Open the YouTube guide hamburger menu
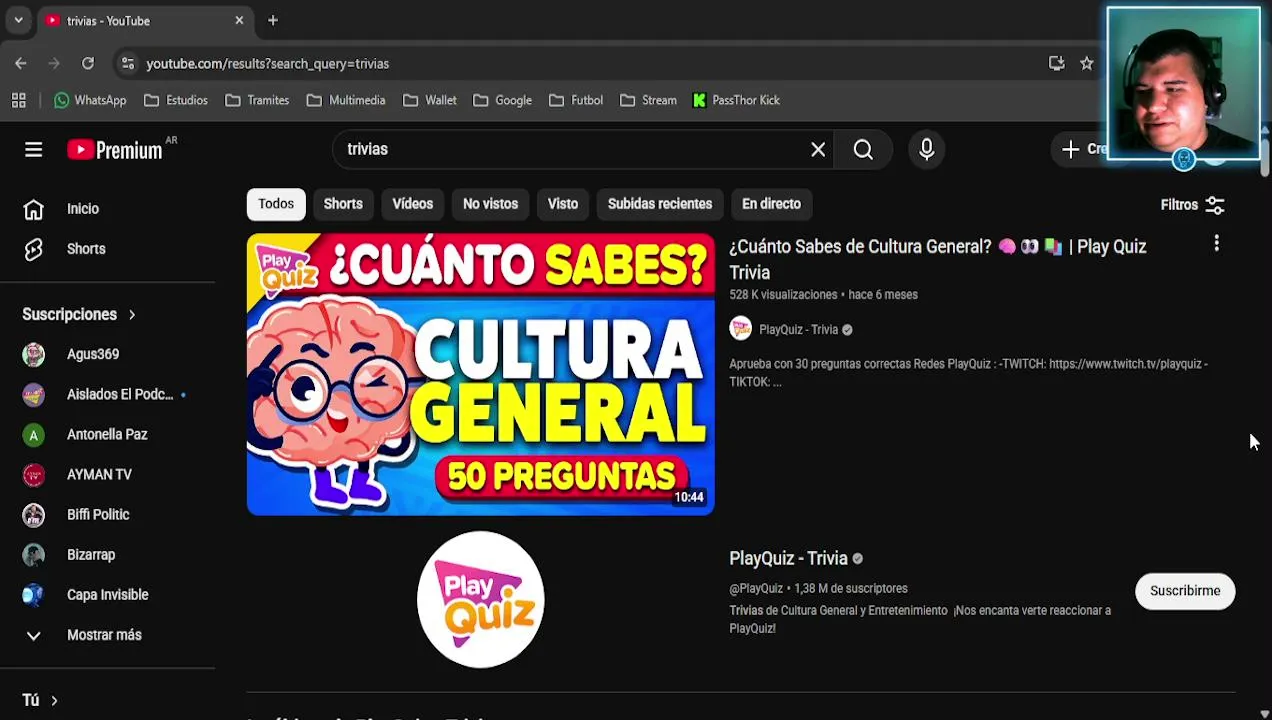 [33, 149]
